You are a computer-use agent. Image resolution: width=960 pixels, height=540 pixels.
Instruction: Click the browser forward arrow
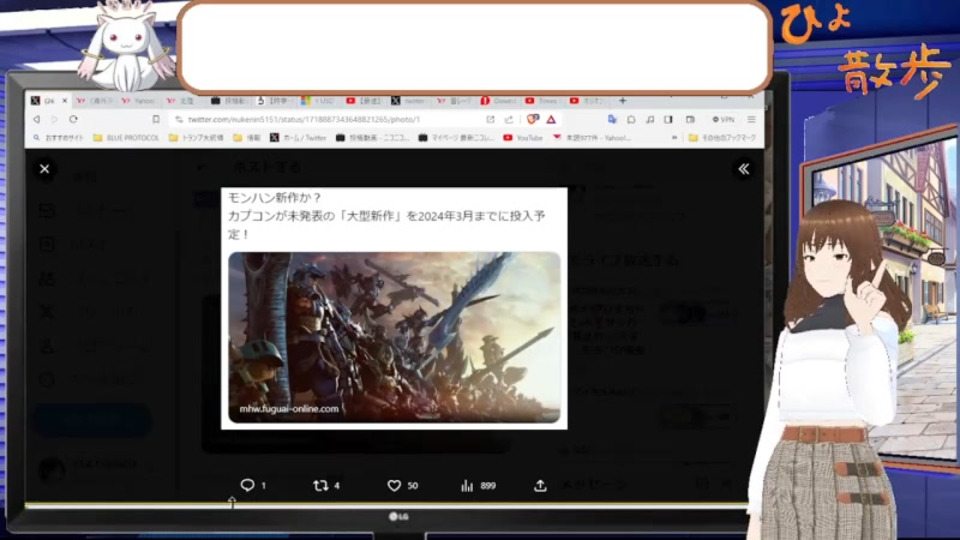[x=54, y=119]
